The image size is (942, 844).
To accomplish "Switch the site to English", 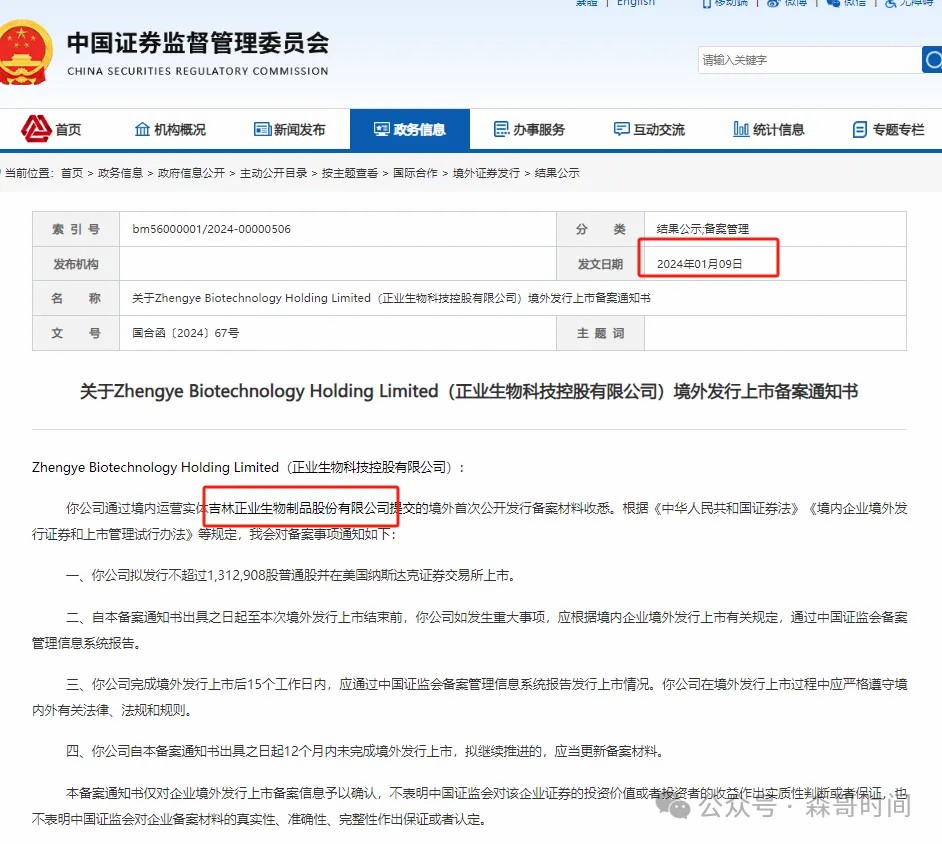I will (x=636, y=3).
